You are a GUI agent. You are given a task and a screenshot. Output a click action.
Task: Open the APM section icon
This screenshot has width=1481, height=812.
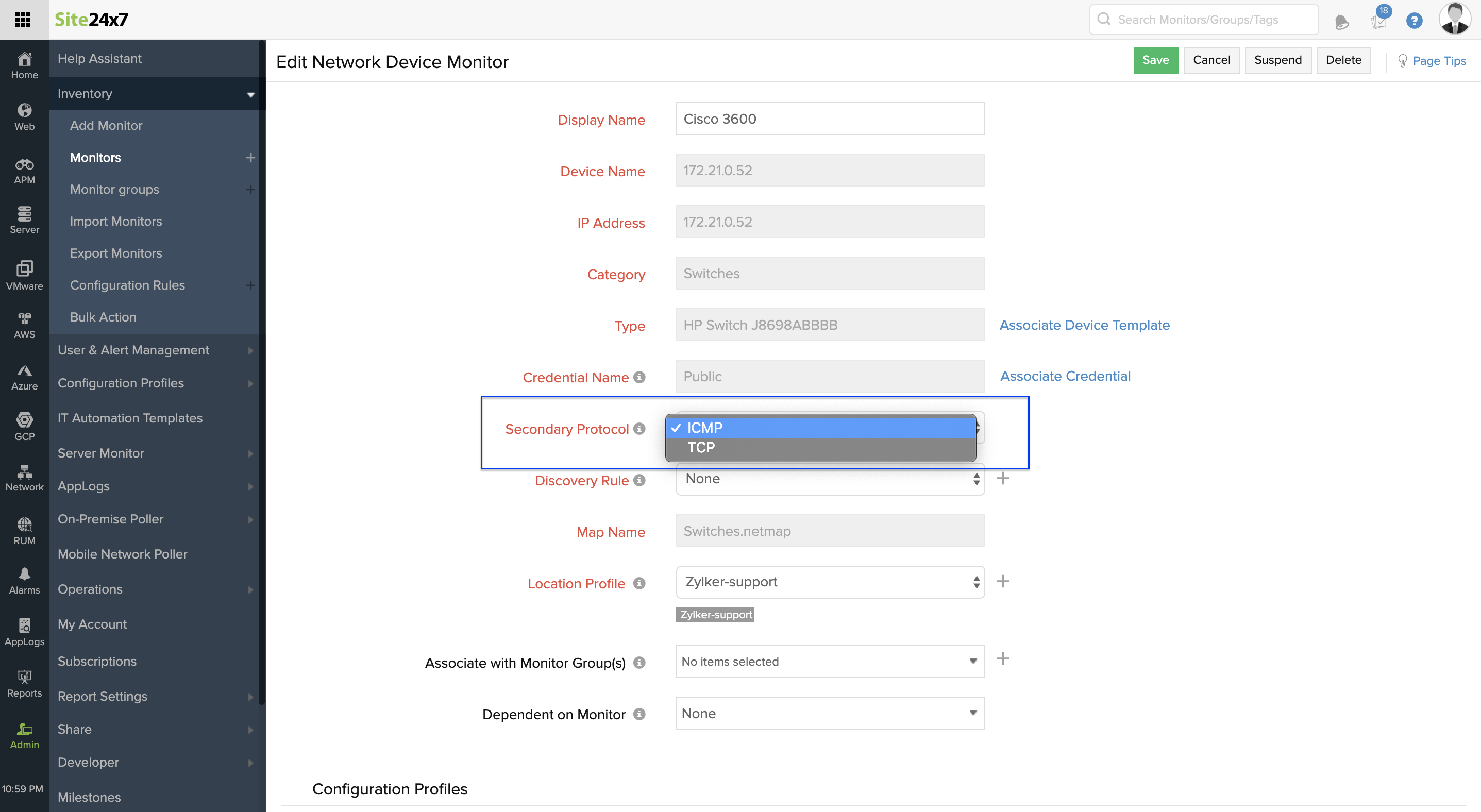24,171
